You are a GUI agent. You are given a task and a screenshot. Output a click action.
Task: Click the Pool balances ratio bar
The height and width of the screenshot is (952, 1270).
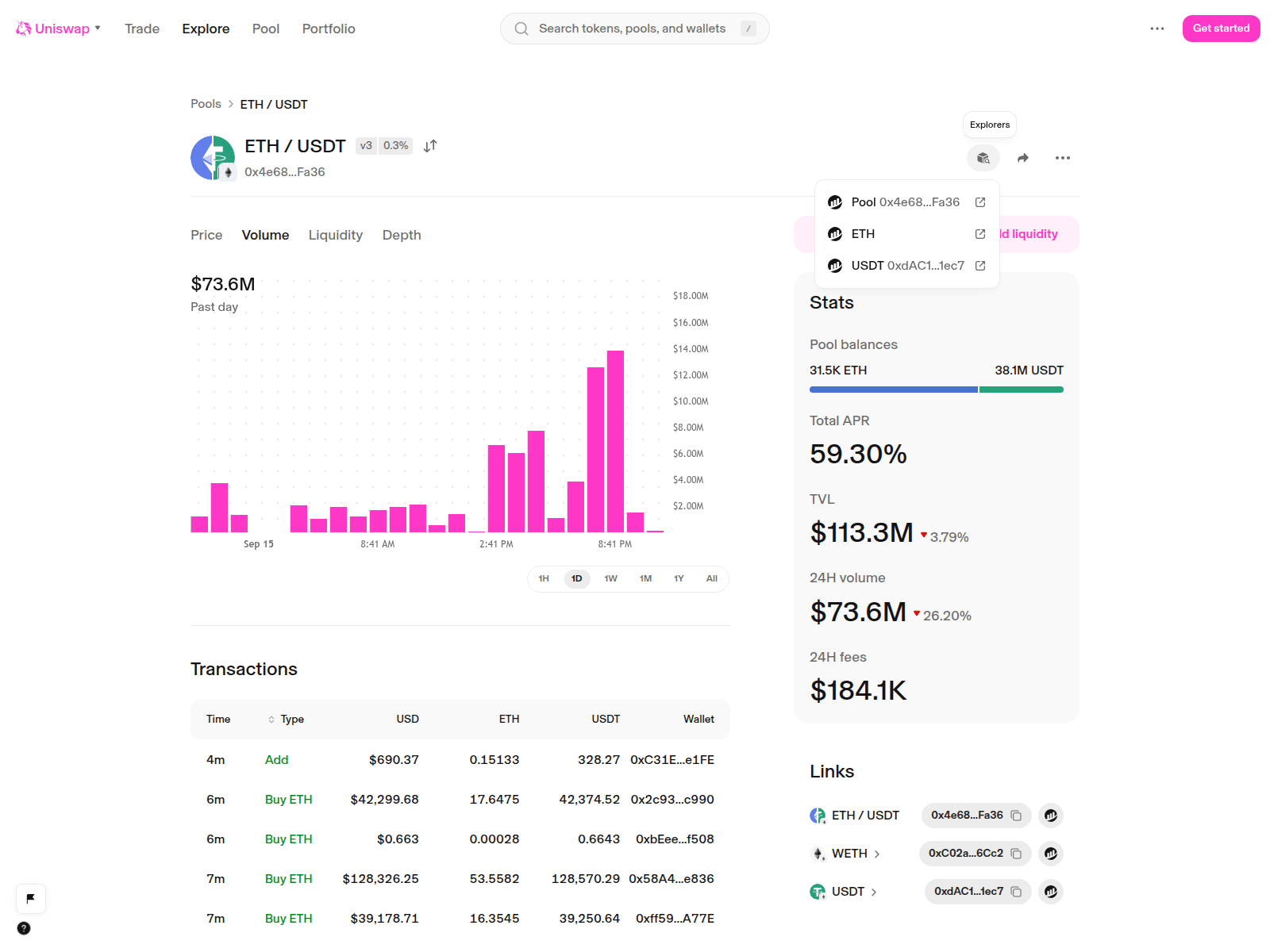tap(937, 390)
